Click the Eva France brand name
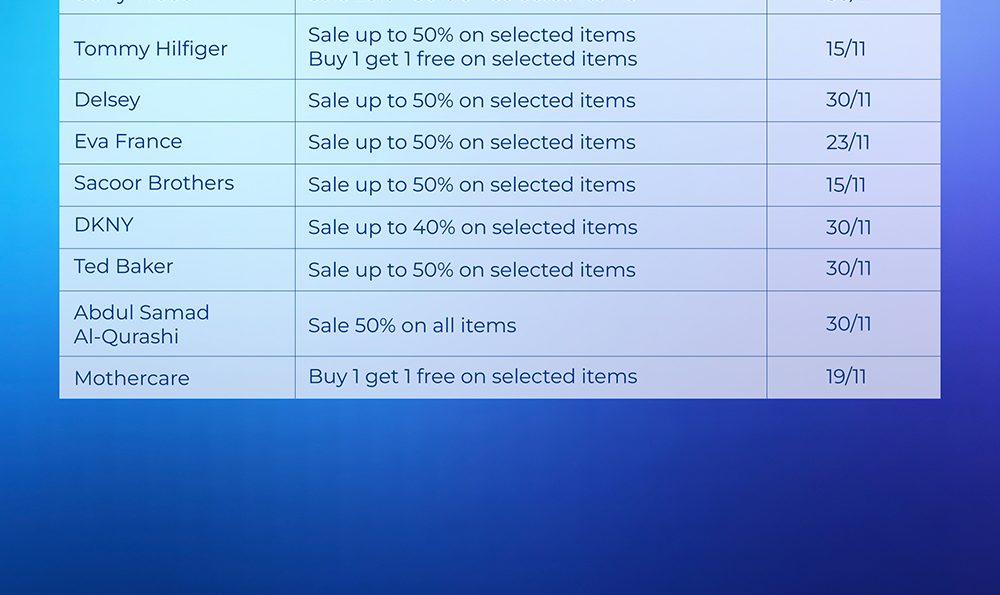The width and height of the screenshot is (1000, 595). [x=128, y=142]
